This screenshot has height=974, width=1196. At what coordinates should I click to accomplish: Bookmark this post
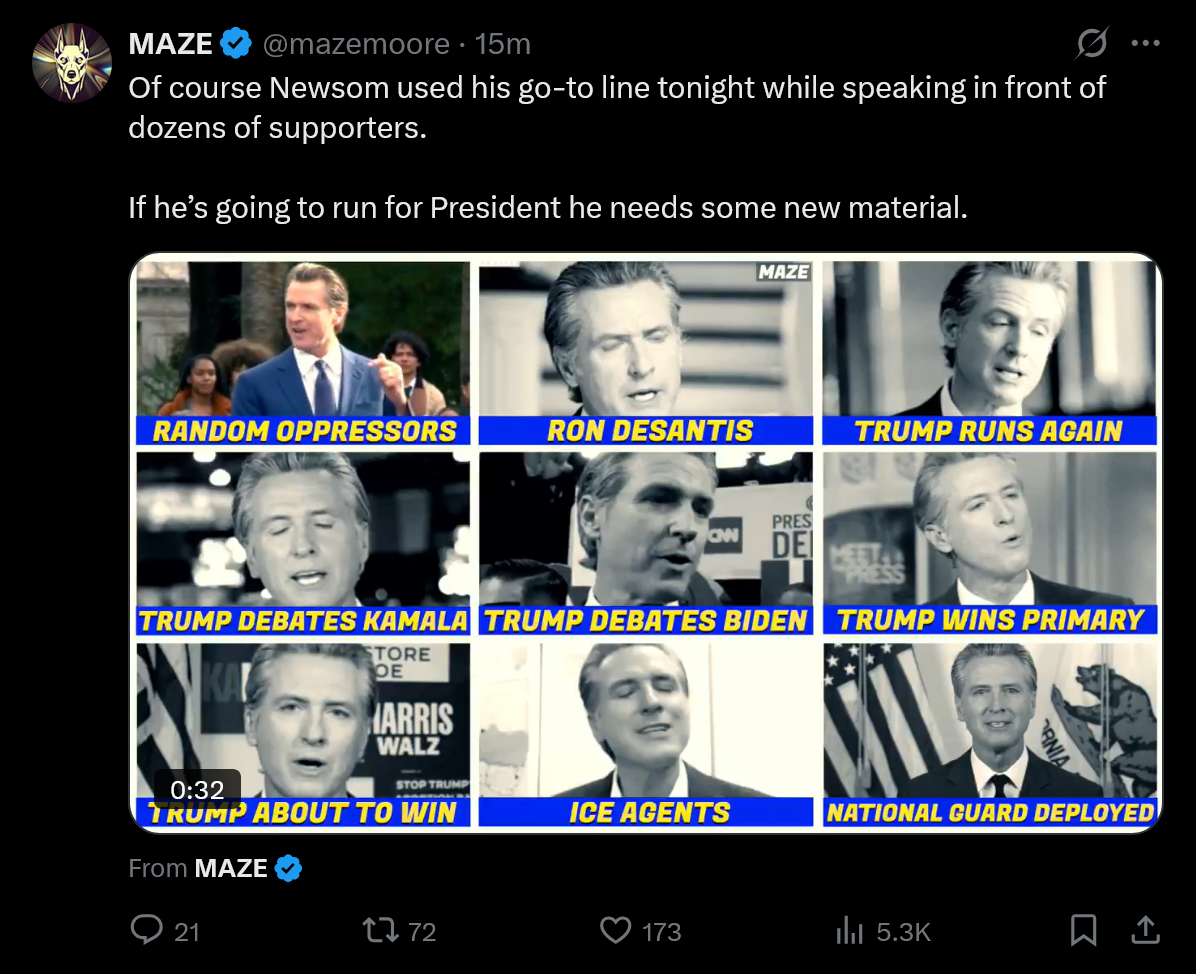coord(1083,931)
